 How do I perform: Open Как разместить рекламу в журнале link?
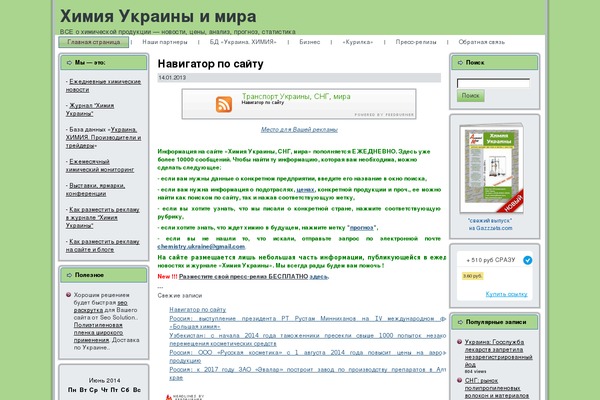click(x=103, y=217)
